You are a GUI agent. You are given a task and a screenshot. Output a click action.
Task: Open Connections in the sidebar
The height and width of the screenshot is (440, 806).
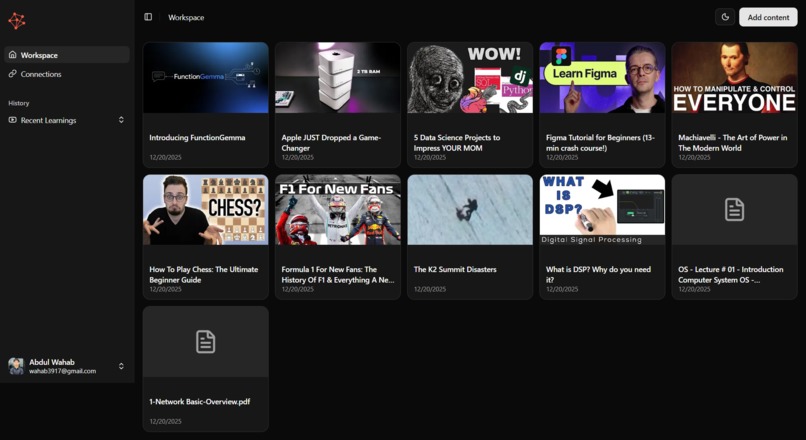[x=67, y=74]
